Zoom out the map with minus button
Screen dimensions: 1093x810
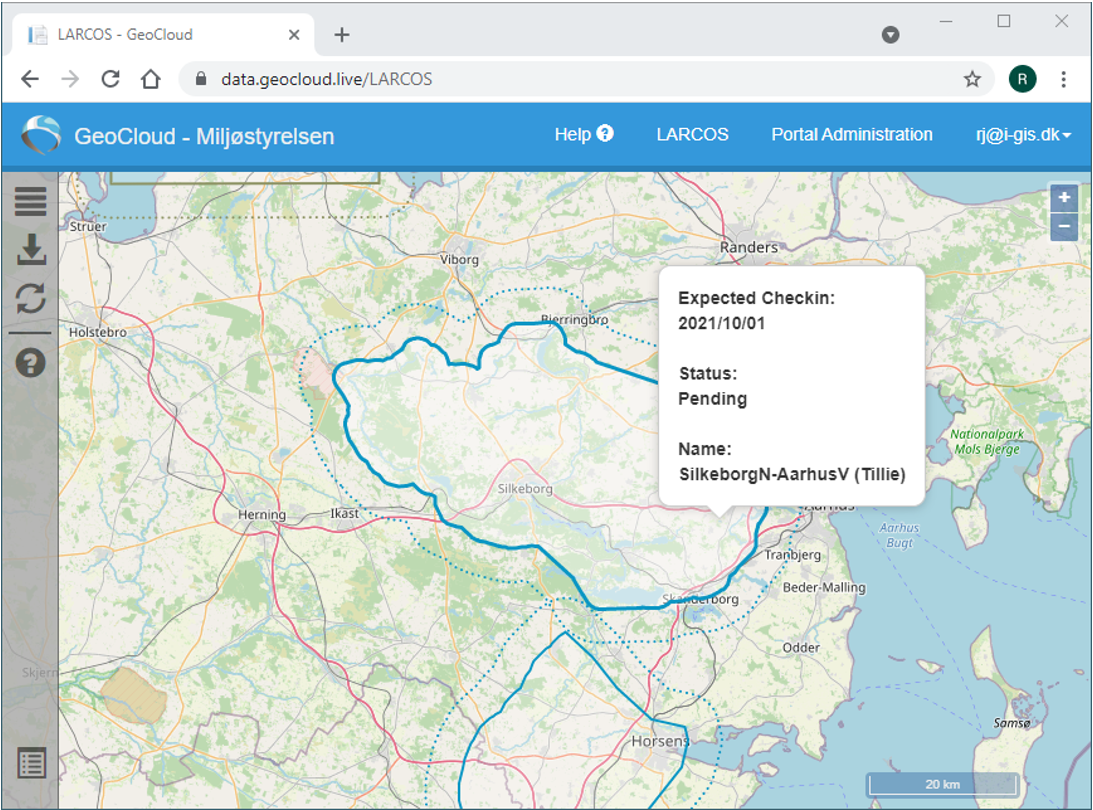pos(1064,227)
